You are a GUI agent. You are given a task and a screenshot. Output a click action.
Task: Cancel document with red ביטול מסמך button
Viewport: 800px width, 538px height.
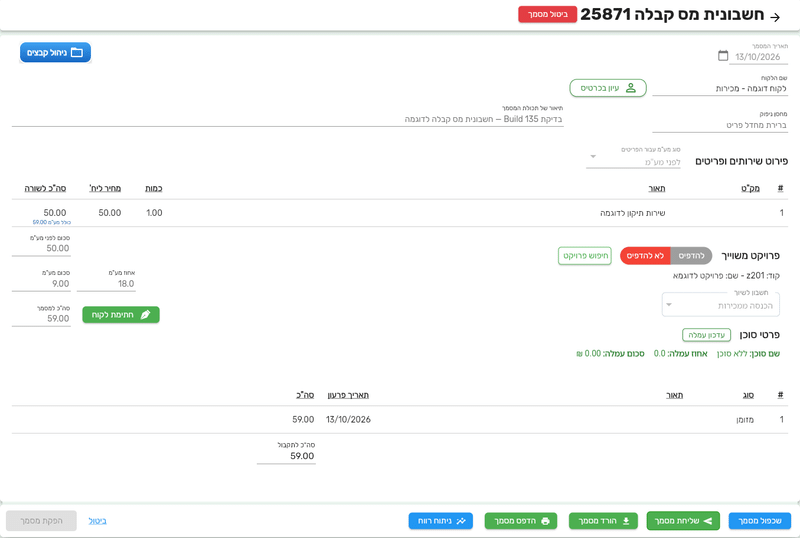point(547,14)
